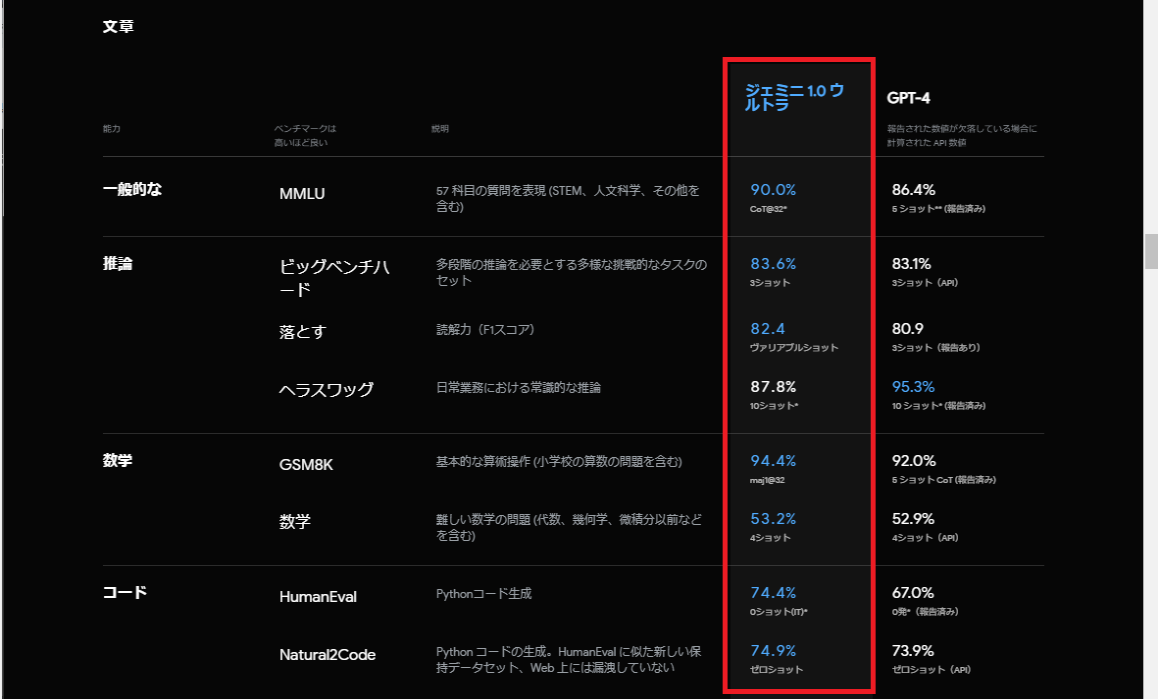Click the 73.9% GPT-4 Natural2Code score
The height and width of the screenshot is (699, 1158).
(x=913, y=651)
